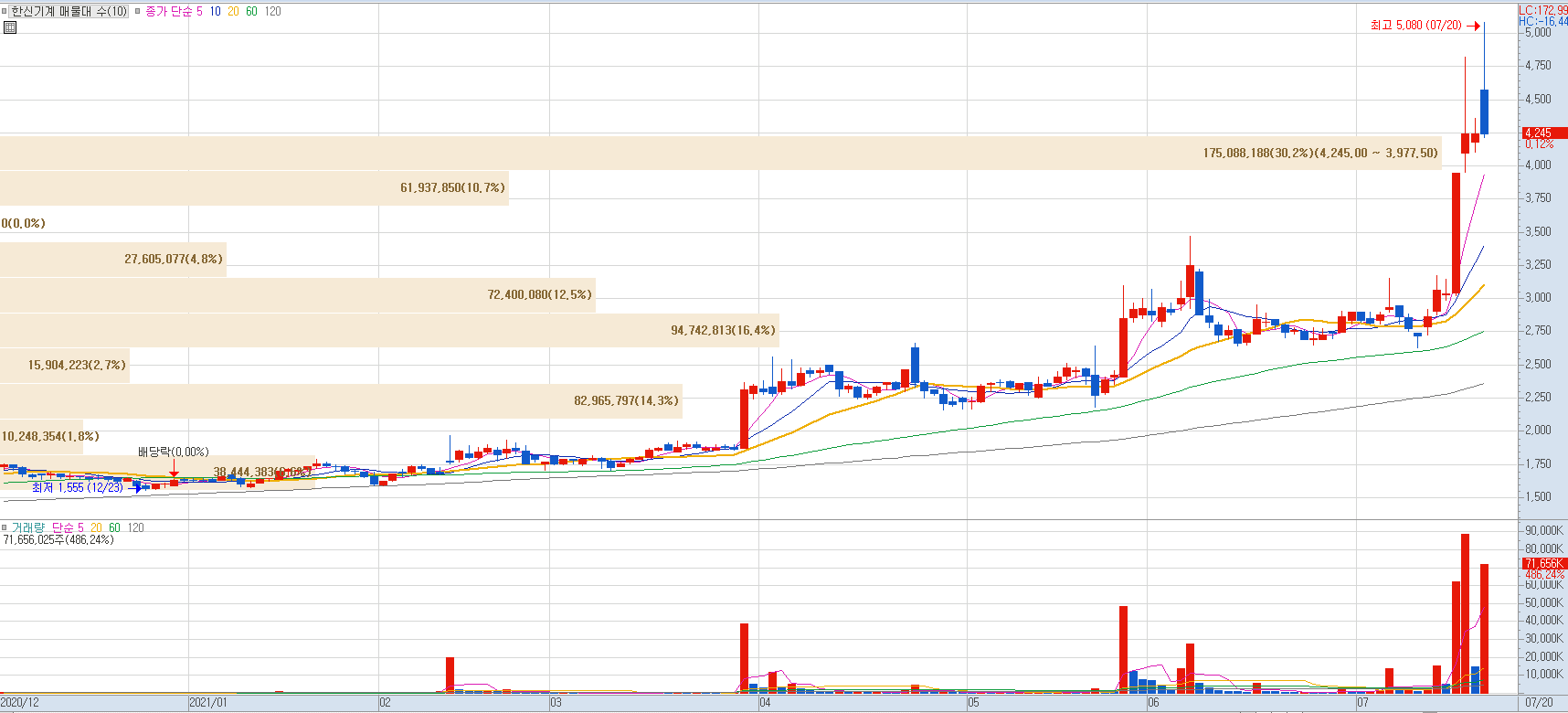
Task: Select the volume profile bar 175,088,188(30.2%)
Action: point(720,153)
